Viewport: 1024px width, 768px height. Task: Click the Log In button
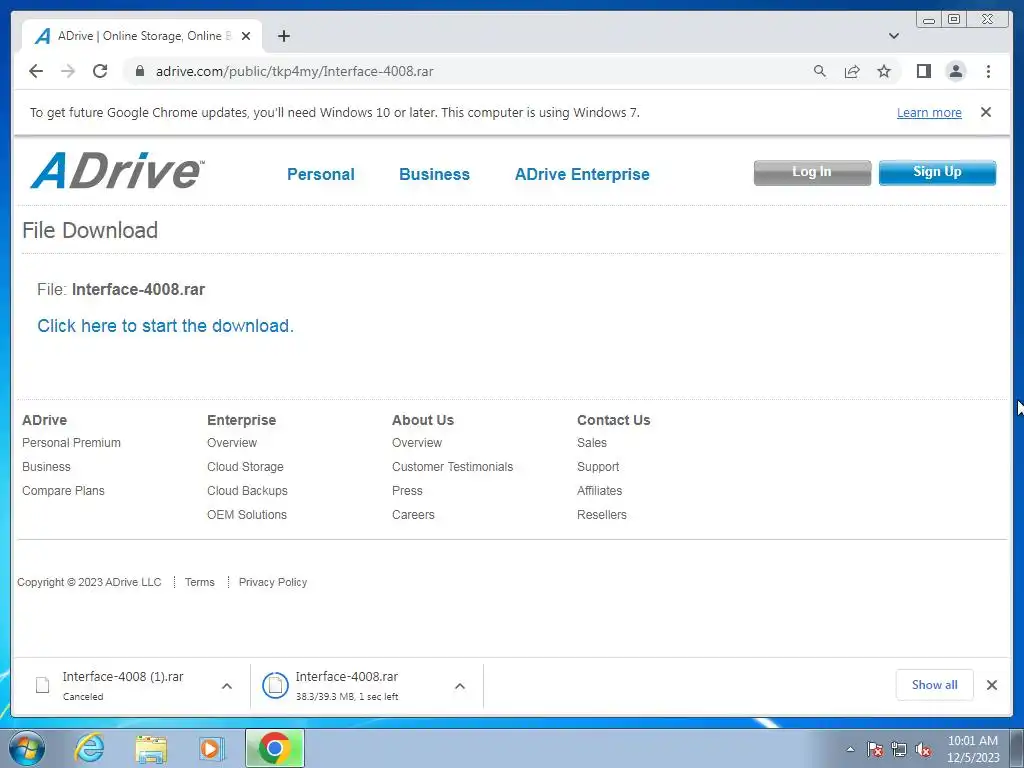coord(812,172)
